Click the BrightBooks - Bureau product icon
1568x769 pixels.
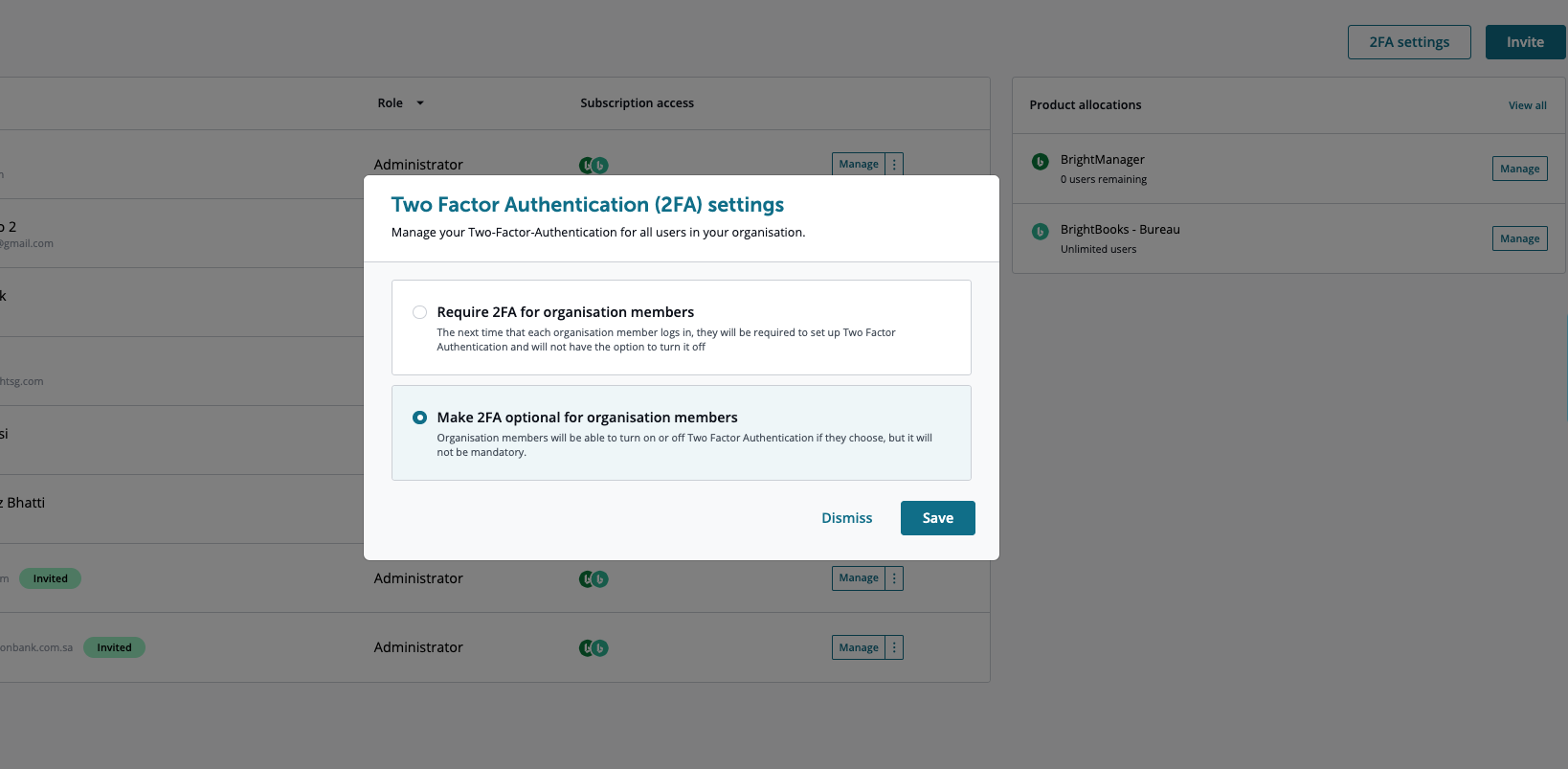[x=1040, y=232]
